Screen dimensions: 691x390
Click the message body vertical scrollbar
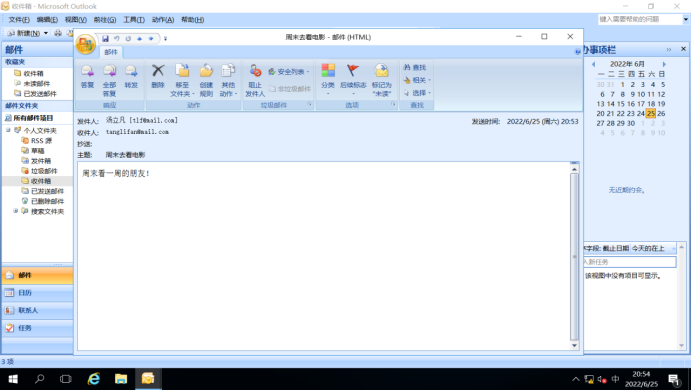[574, 256]
